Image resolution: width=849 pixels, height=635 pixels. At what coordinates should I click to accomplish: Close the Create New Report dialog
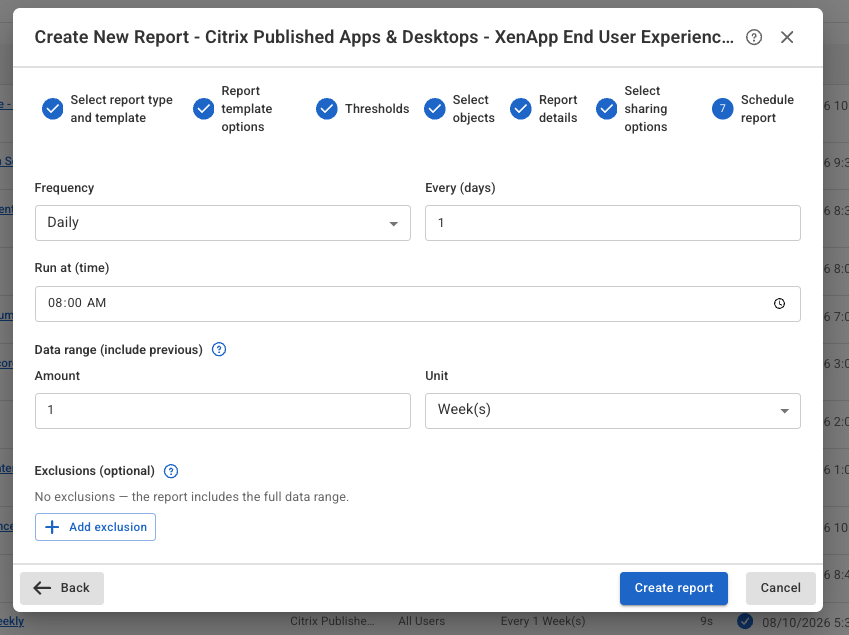(x=787, y=37)
